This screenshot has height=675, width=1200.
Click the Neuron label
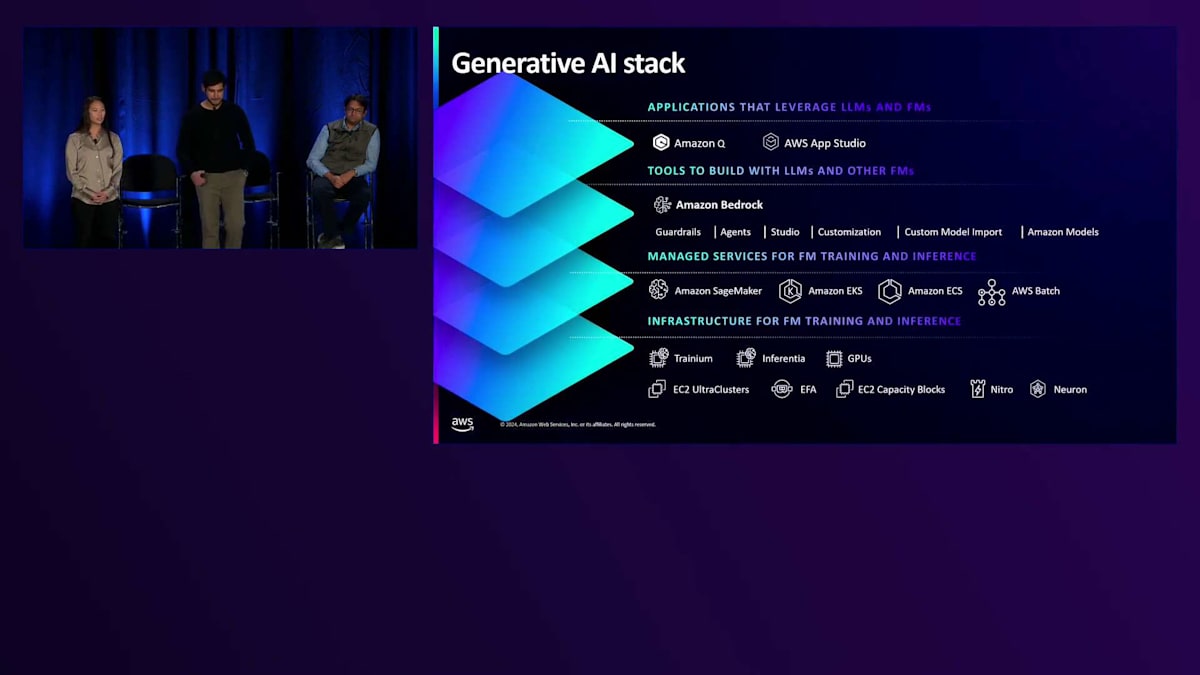click(x=1070, y=389)
